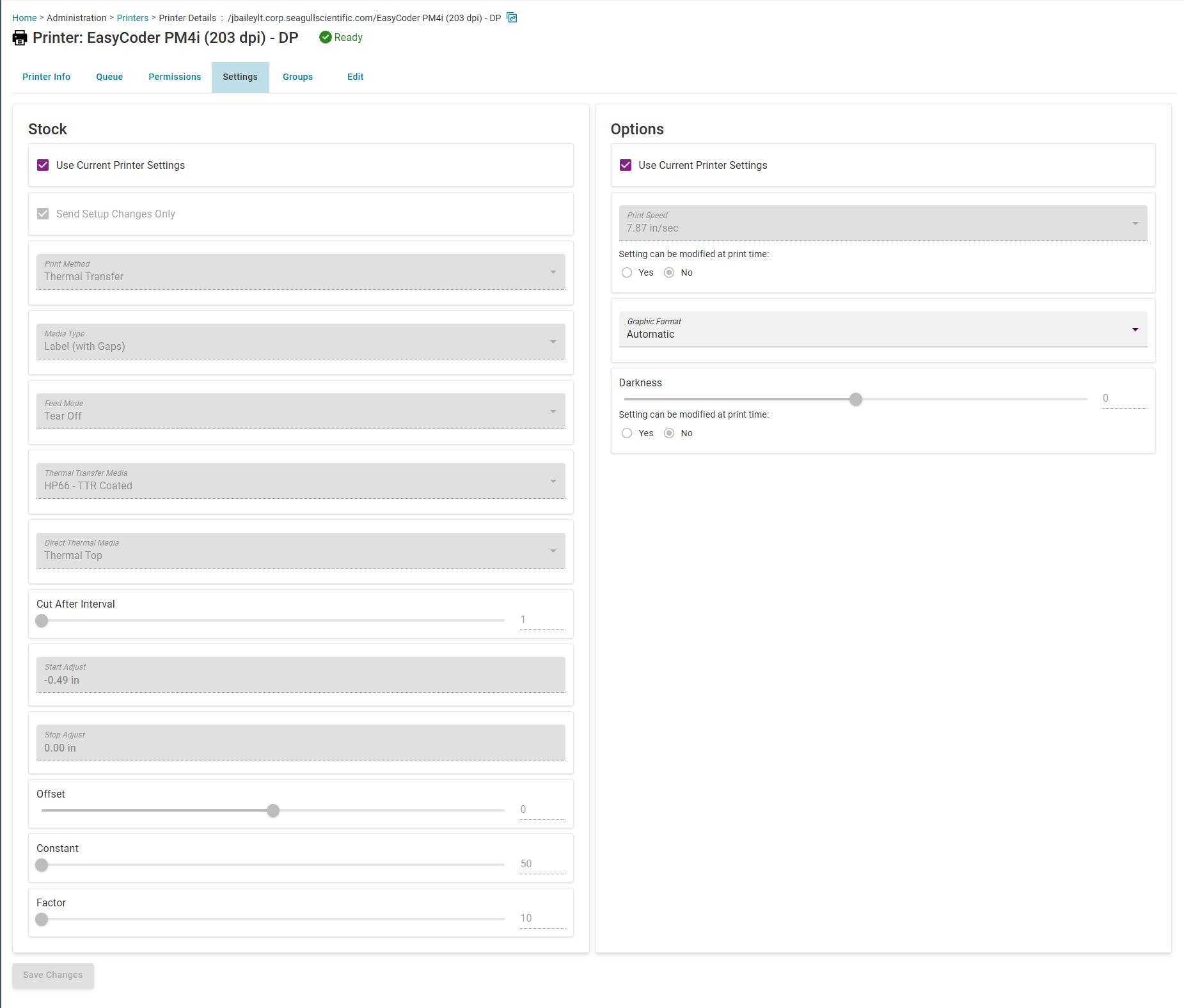Select No radio under Print Speed
This screenshot has width=1184, height=1008.
669,272
